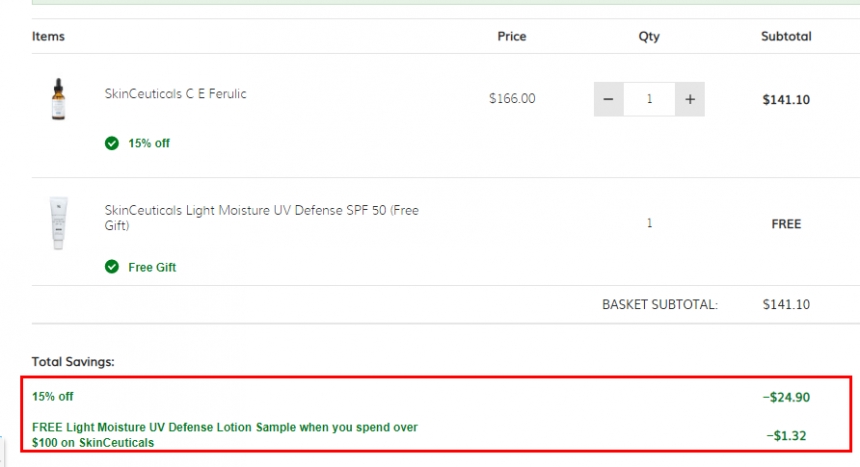860x467 pixels.
Task: Click the green checkmark icon beside Free Gift
Action: click(112, 267)
